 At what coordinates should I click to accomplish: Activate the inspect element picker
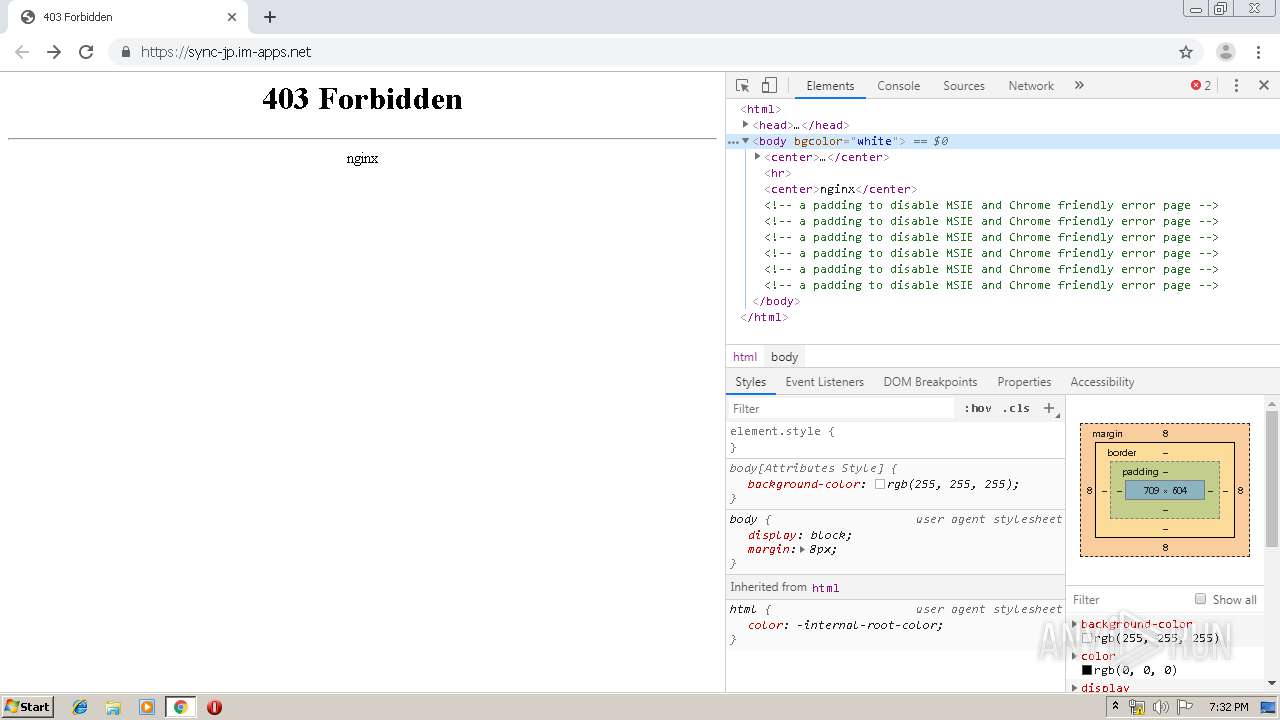coord(742,86)
